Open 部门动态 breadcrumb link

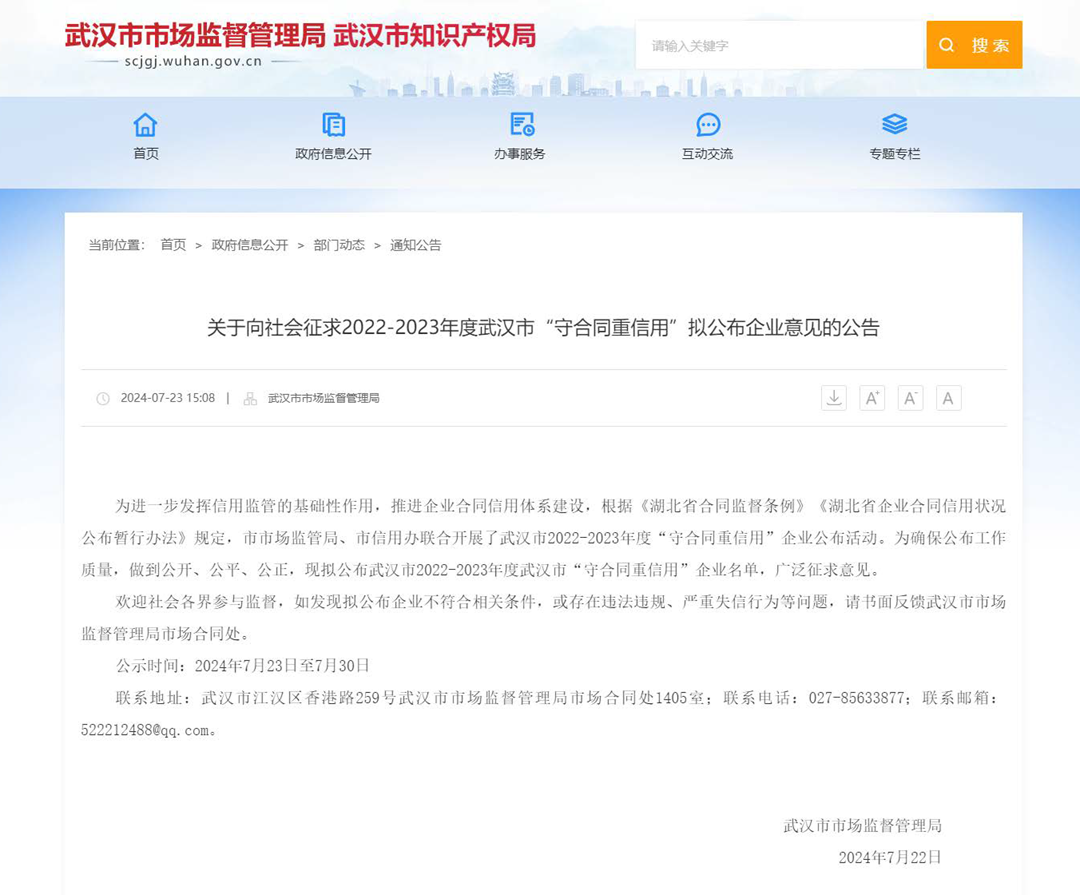(x=339, y=245)
